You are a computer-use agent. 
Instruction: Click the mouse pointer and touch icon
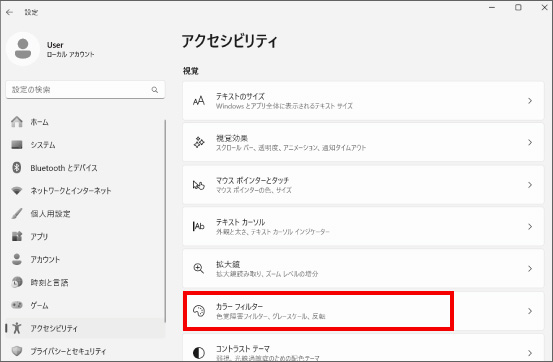[x=199, y=185]
